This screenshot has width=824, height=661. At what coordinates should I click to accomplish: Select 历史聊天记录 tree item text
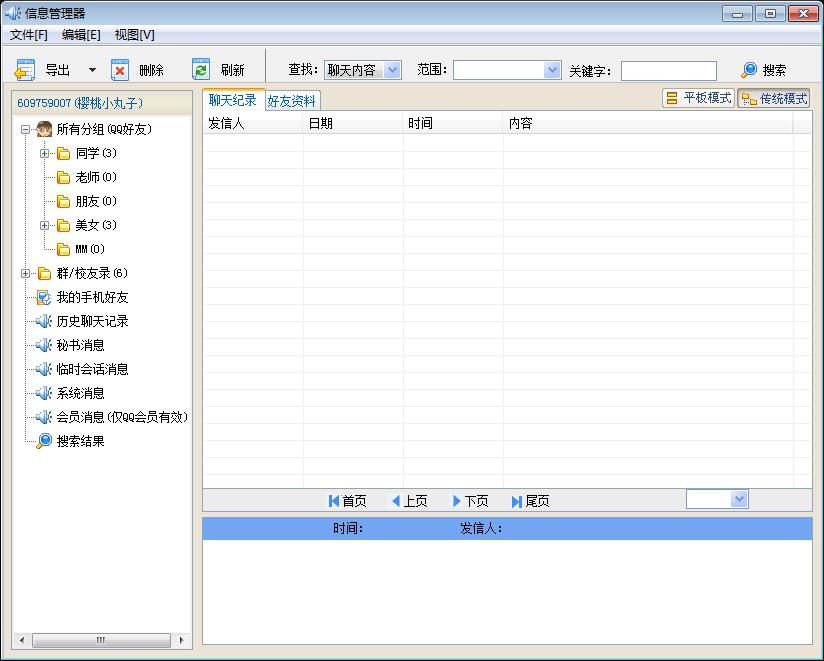(92, 321)
